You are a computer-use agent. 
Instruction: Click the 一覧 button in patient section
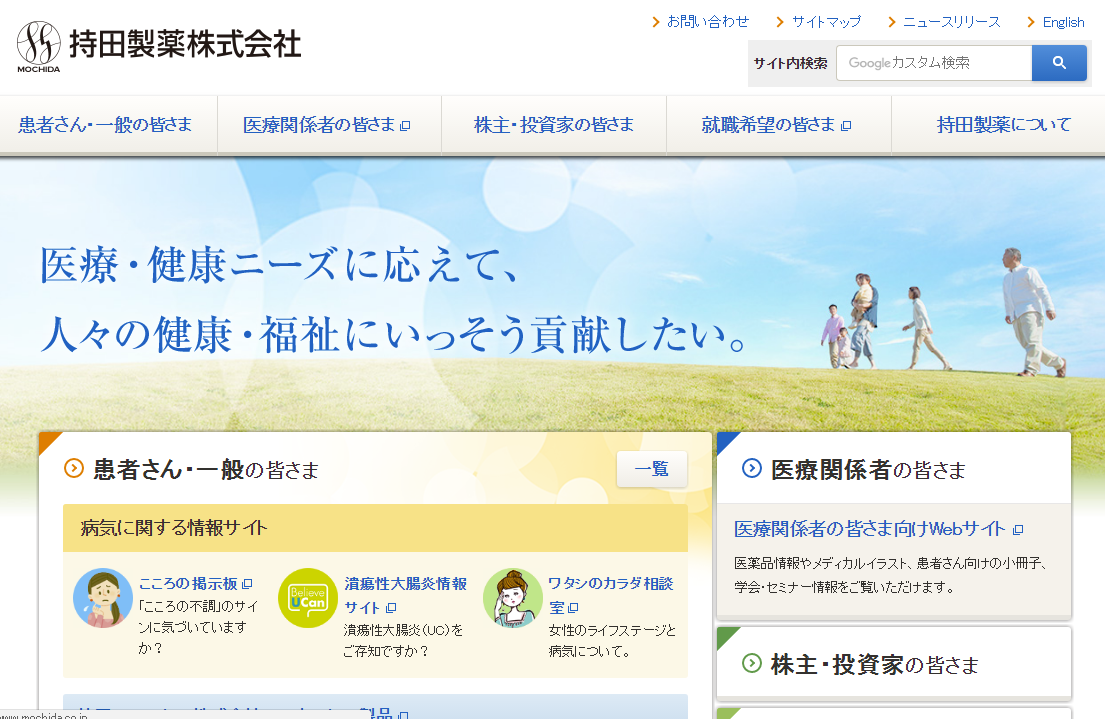pos(652,469)
